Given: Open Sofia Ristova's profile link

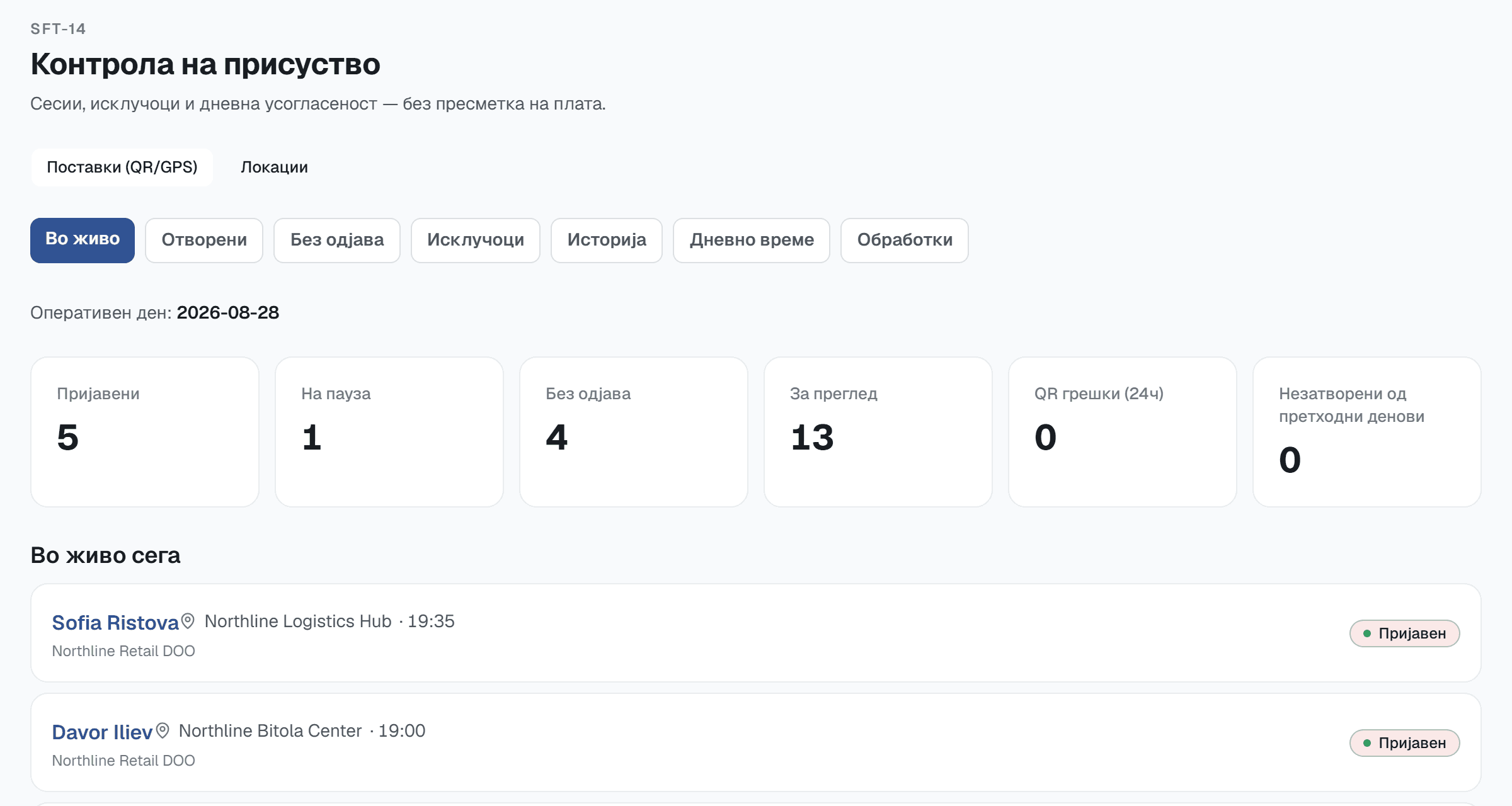Looking at the screenshot, I should pos(115,623).
